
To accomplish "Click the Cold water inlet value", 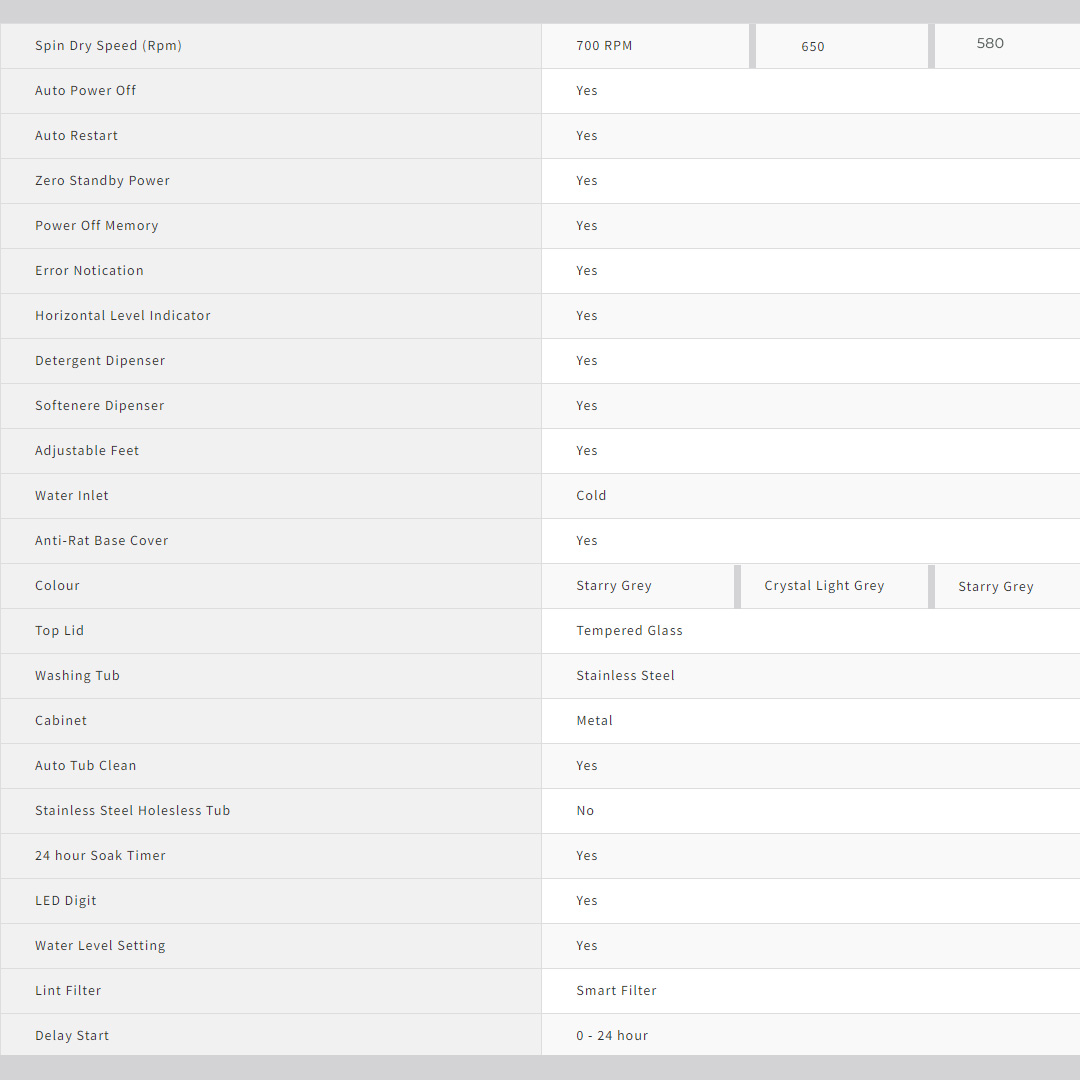I will (x=591, y=496).
